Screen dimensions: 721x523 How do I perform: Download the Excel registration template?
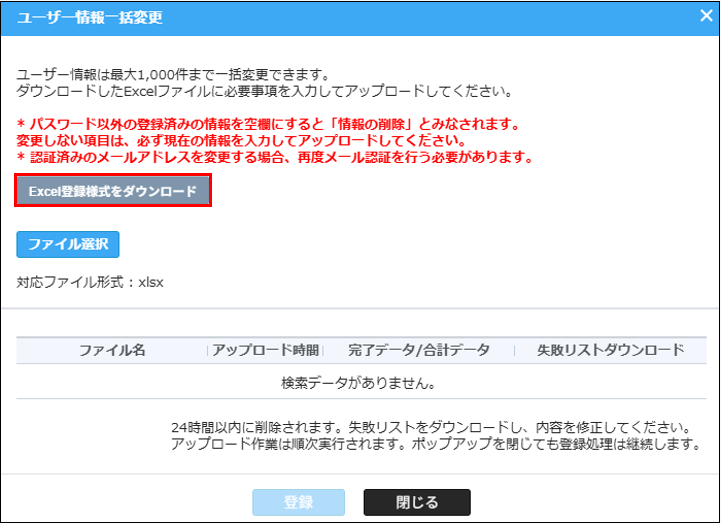pos(113,191)
